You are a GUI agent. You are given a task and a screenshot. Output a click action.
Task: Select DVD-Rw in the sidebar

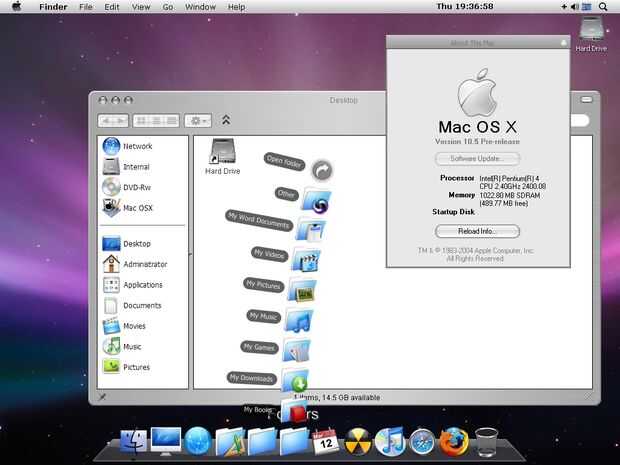click(127, 187)
